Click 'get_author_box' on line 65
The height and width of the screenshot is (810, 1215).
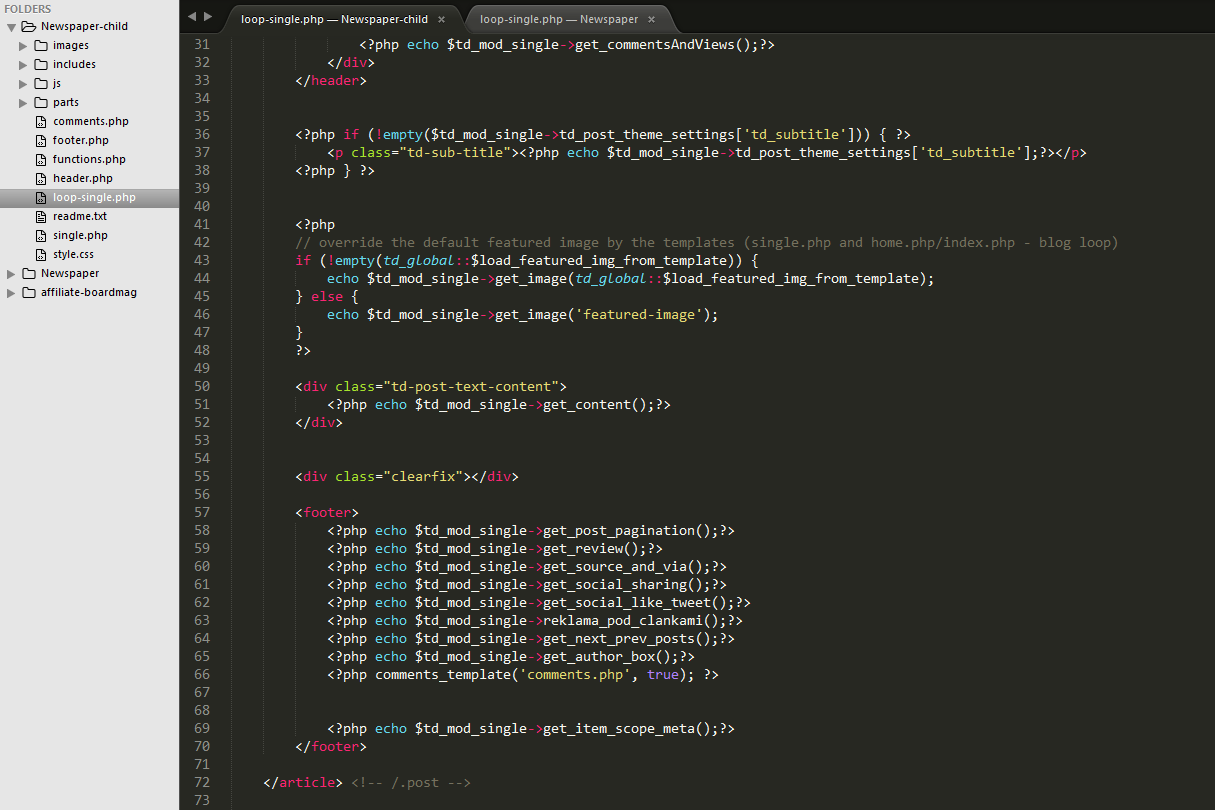coord(599,657)
